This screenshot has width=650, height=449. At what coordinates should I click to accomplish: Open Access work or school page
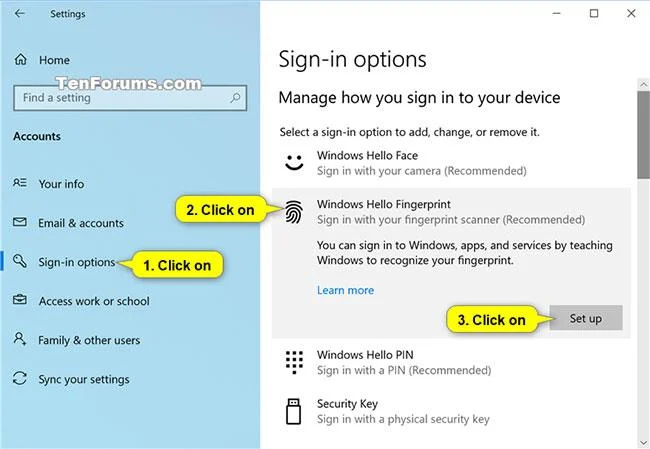[94, 301]
